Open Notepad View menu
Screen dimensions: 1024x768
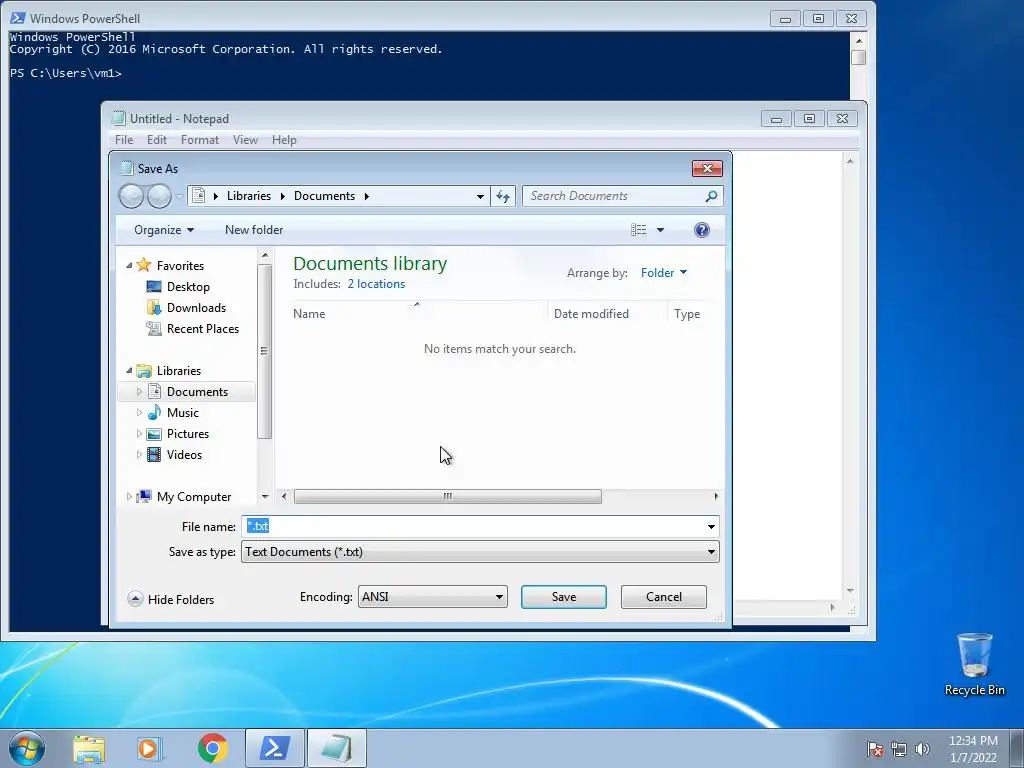tap(246, 140)
